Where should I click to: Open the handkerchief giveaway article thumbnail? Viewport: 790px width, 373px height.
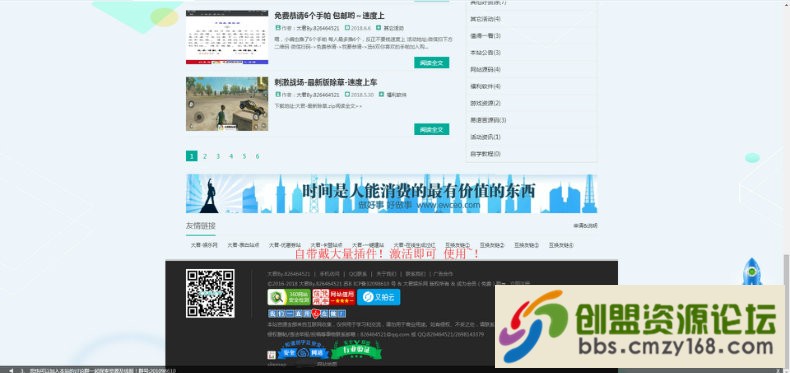(227, 37)
